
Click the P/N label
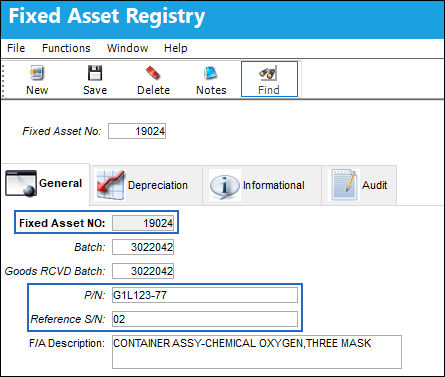click(x=94, y=295)
